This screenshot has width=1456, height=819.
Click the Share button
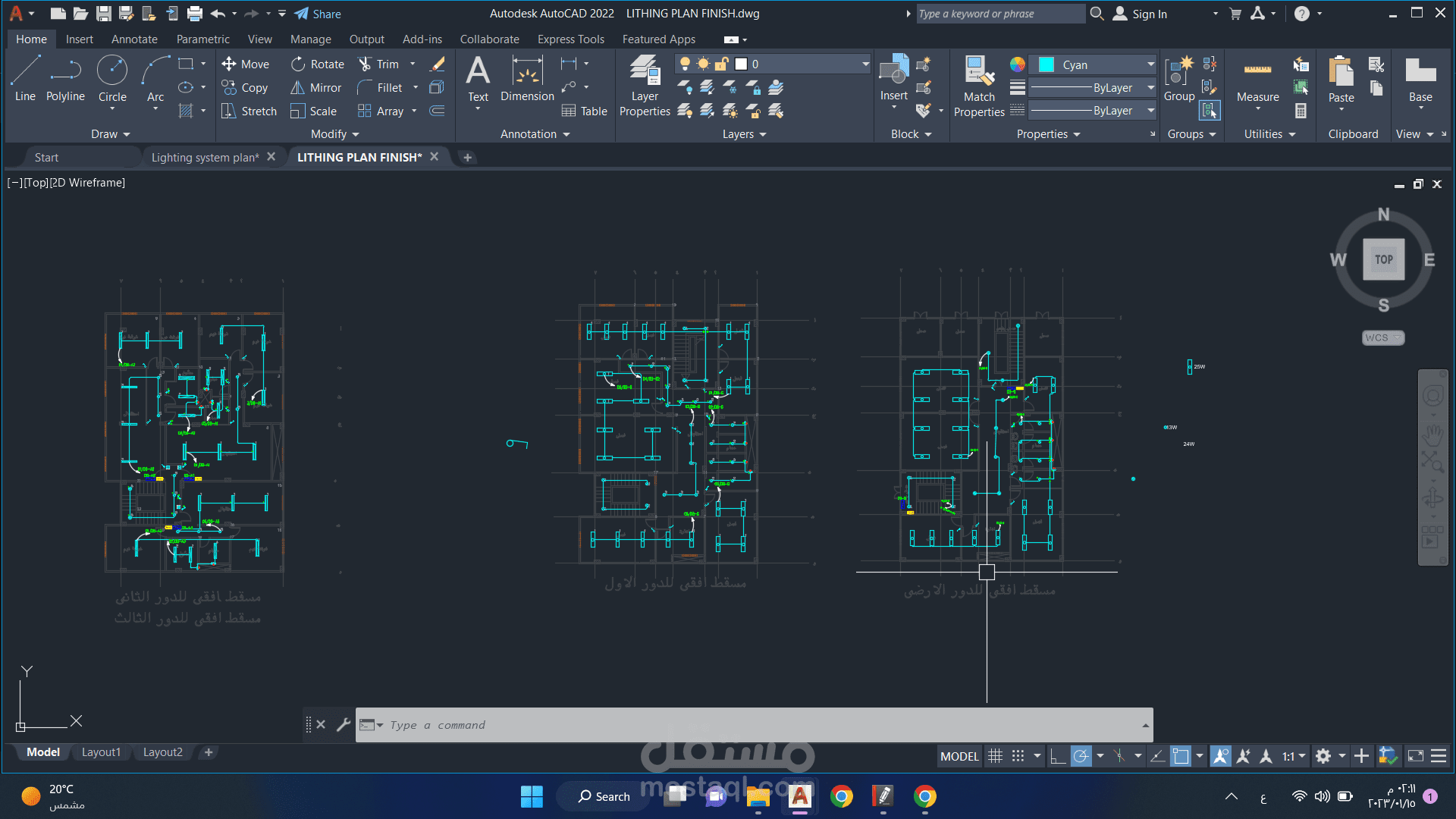(x=318, y=14)
